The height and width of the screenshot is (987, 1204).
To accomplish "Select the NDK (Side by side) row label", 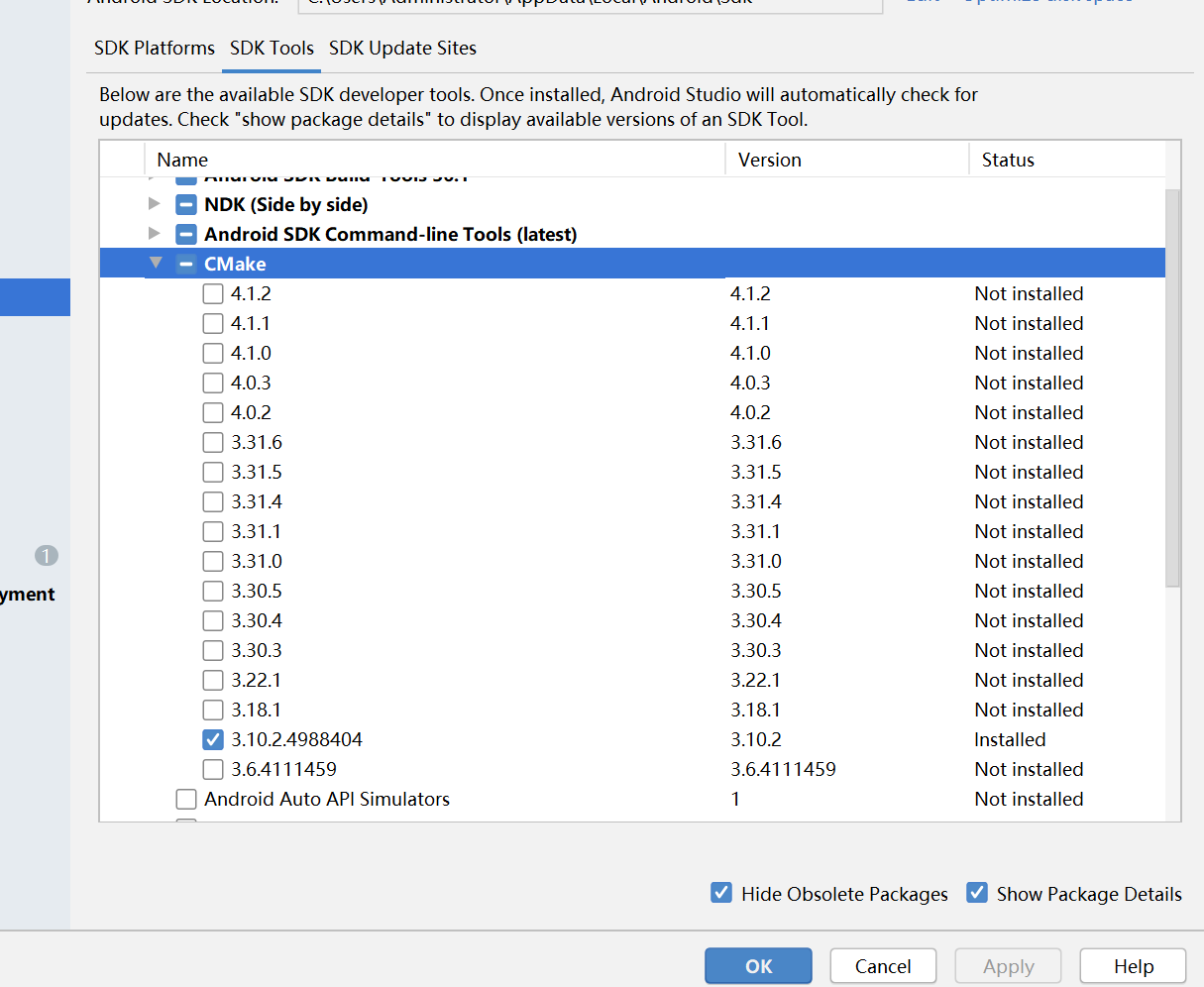I will pos(286,204).
